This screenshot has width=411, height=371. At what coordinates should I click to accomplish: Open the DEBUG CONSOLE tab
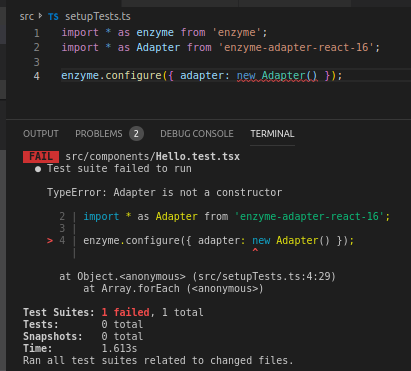[x=197, y=134]
